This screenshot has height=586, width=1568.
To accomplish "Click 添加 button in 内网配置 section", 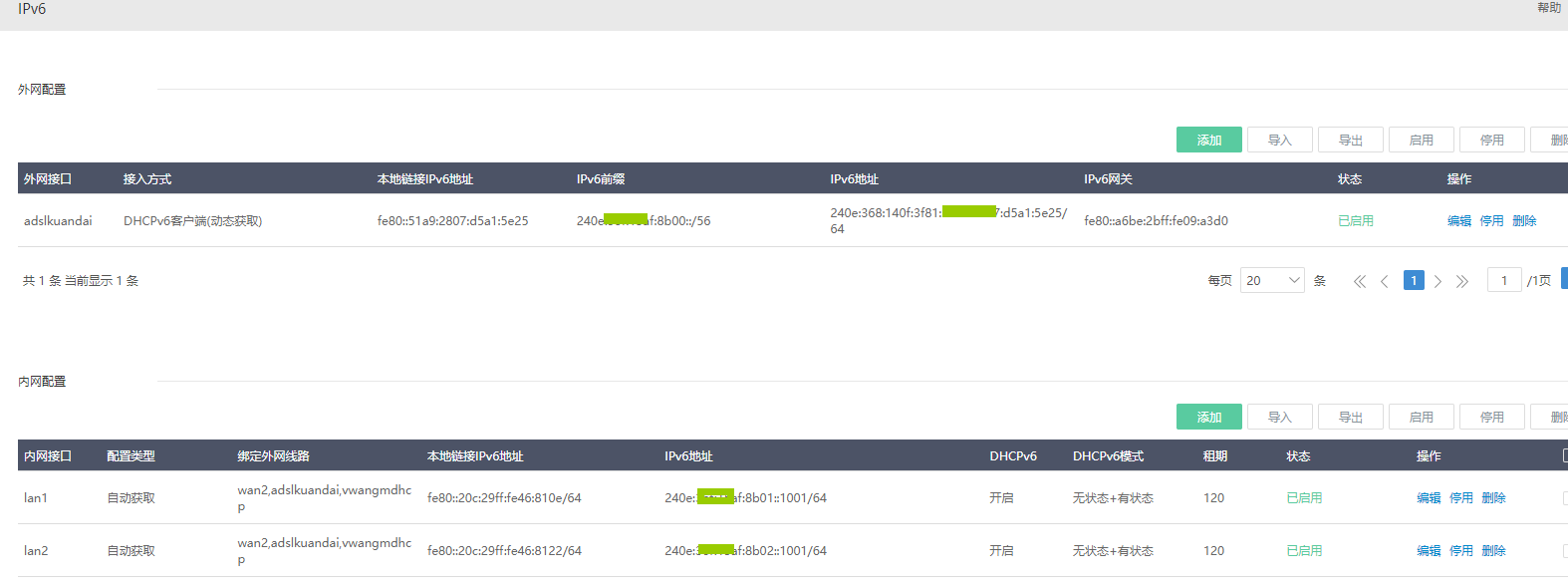I will point(1208,417).
